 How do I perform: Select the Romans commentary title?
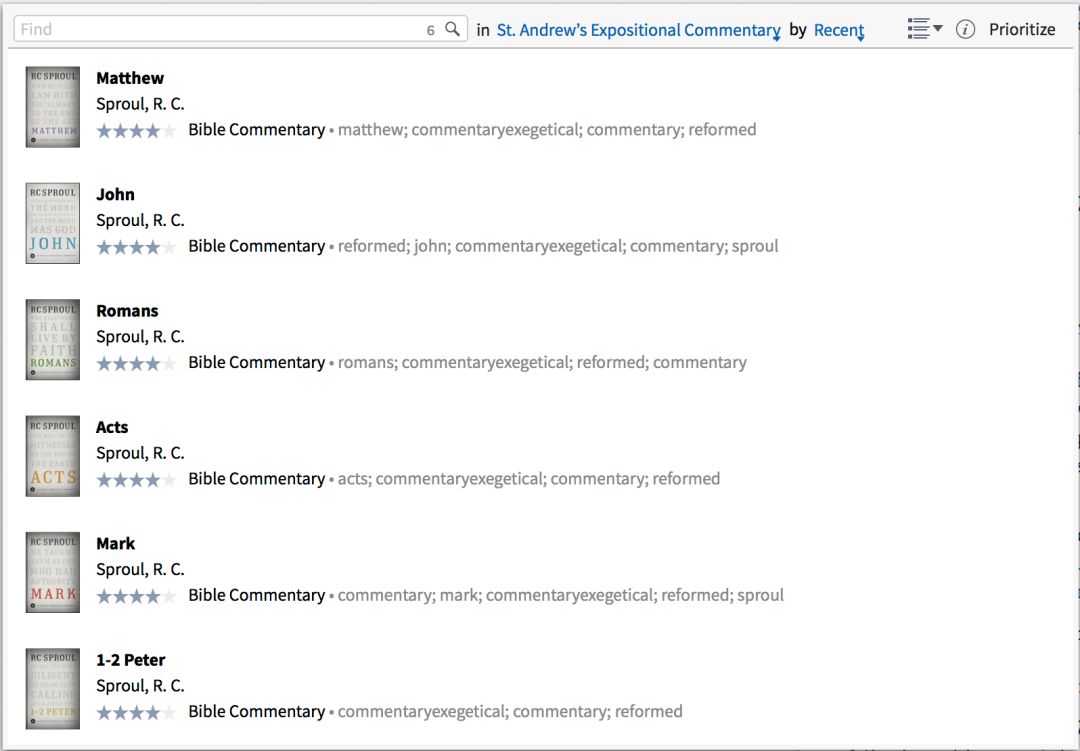(x=127, y=311)
